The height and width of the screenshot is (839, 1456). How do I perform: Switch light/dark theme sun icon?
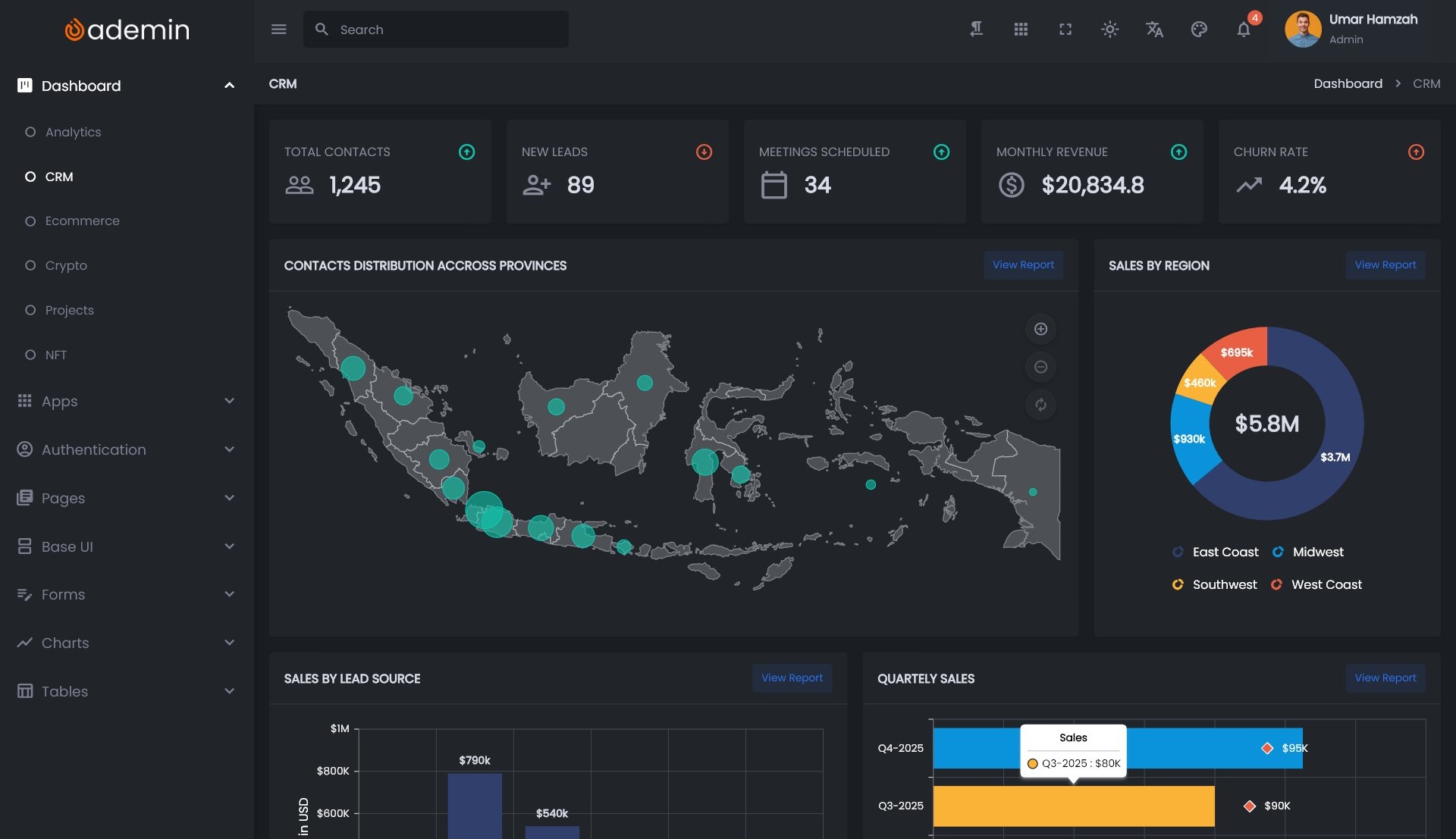1109,30
